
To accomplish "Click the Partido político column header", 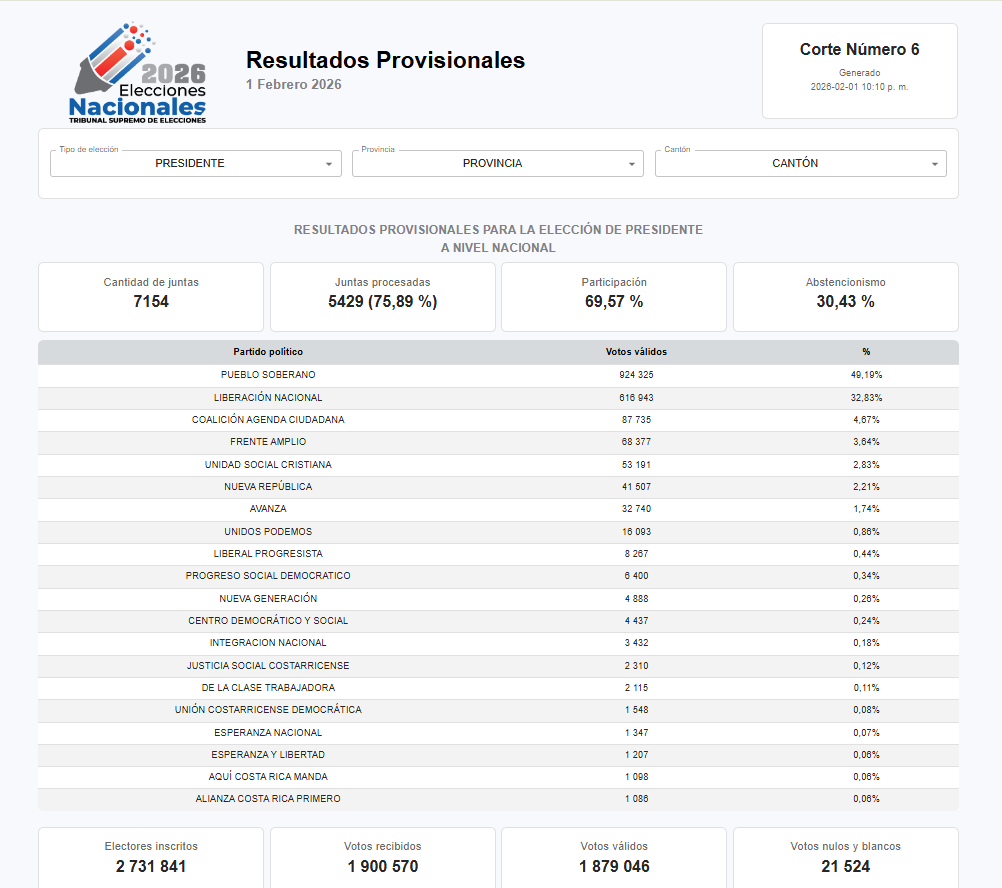I will 268,352.
